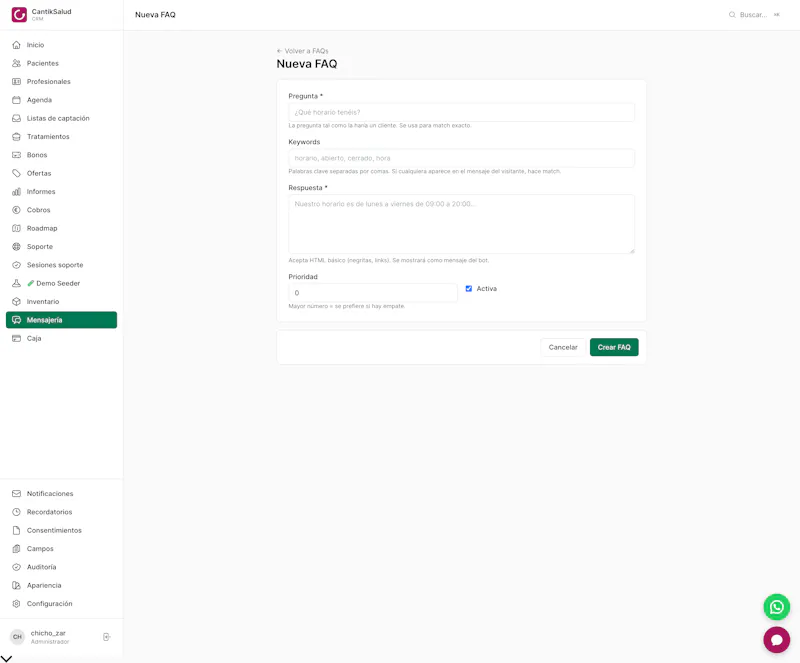Focus the Keywords input field
Image resolution: width=800 pixels, height=663 pixels.
(x=461, y=158)
